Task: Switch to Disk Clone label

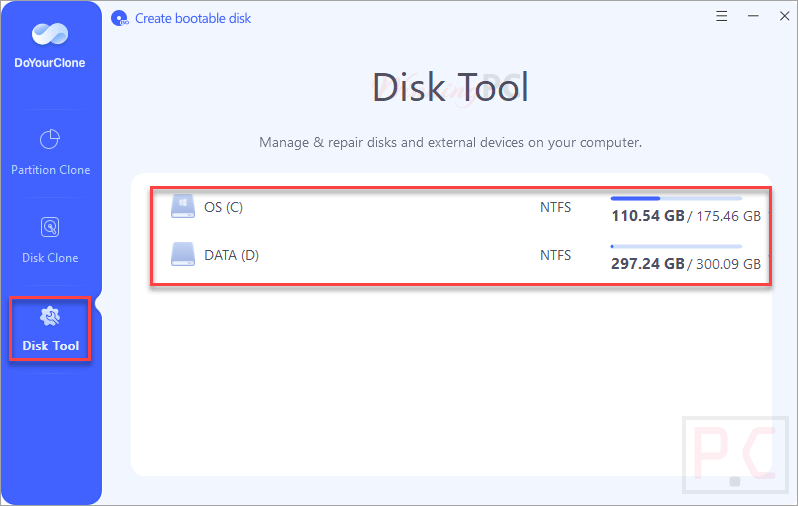Action: (x=50, y=258)
